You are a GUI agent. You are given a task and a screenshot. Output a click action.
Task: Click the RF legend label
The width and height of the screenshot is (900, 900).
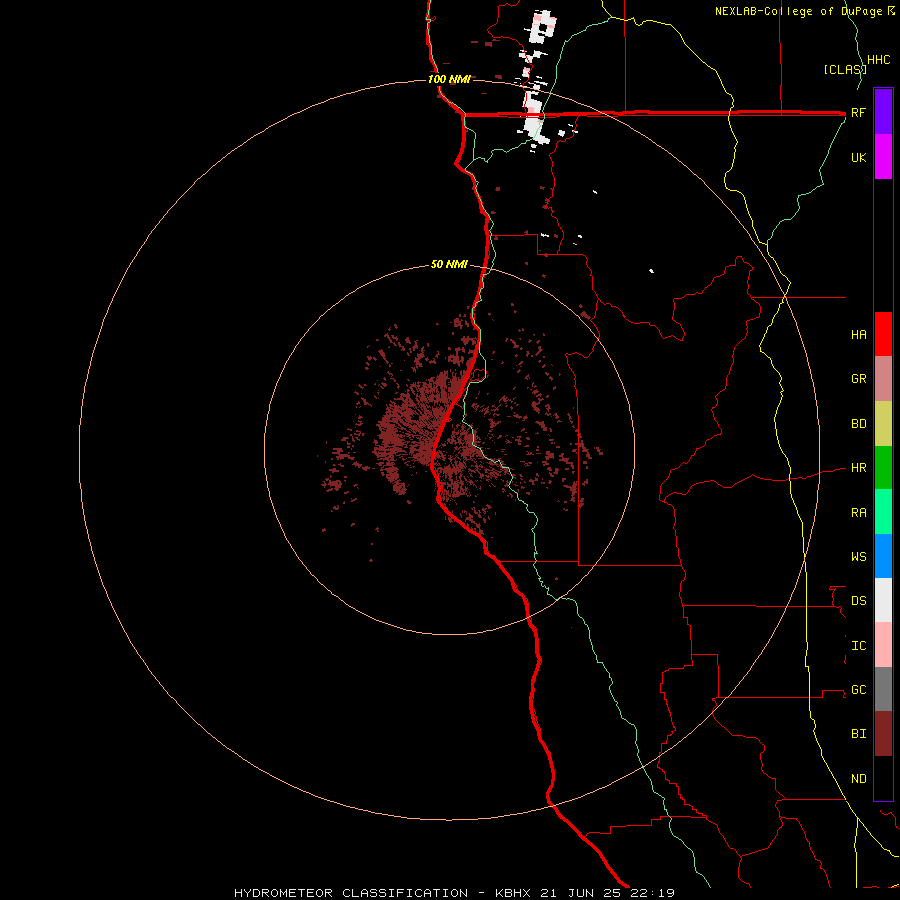click(859, 113)
